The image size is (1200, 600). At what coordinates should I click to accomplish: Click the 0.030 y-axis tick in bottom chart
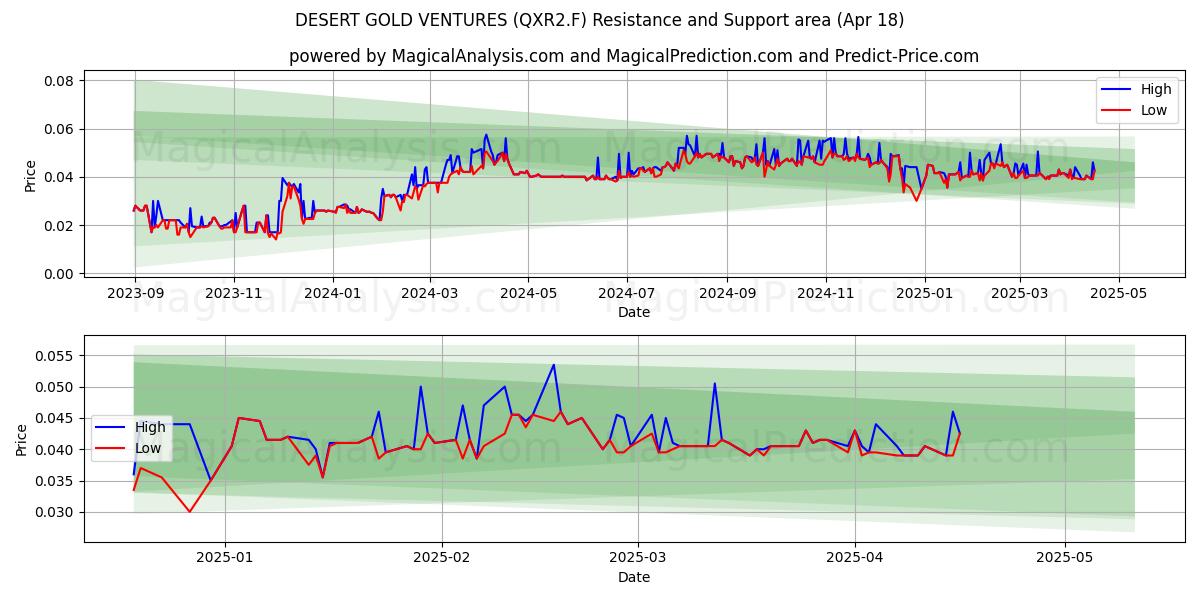click(56, 513)
